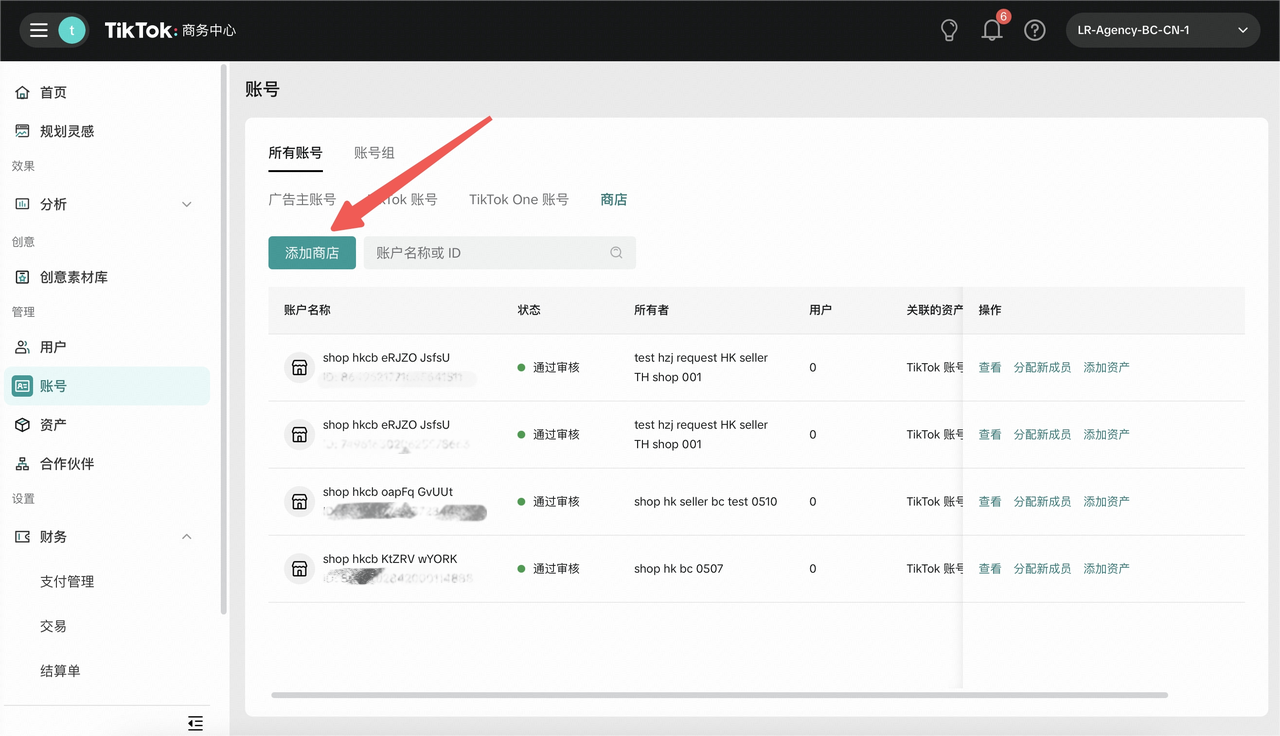1280x736 pixels.
Task: Click shop icon of first eRJZO JsfsU row
Action: 298,368
